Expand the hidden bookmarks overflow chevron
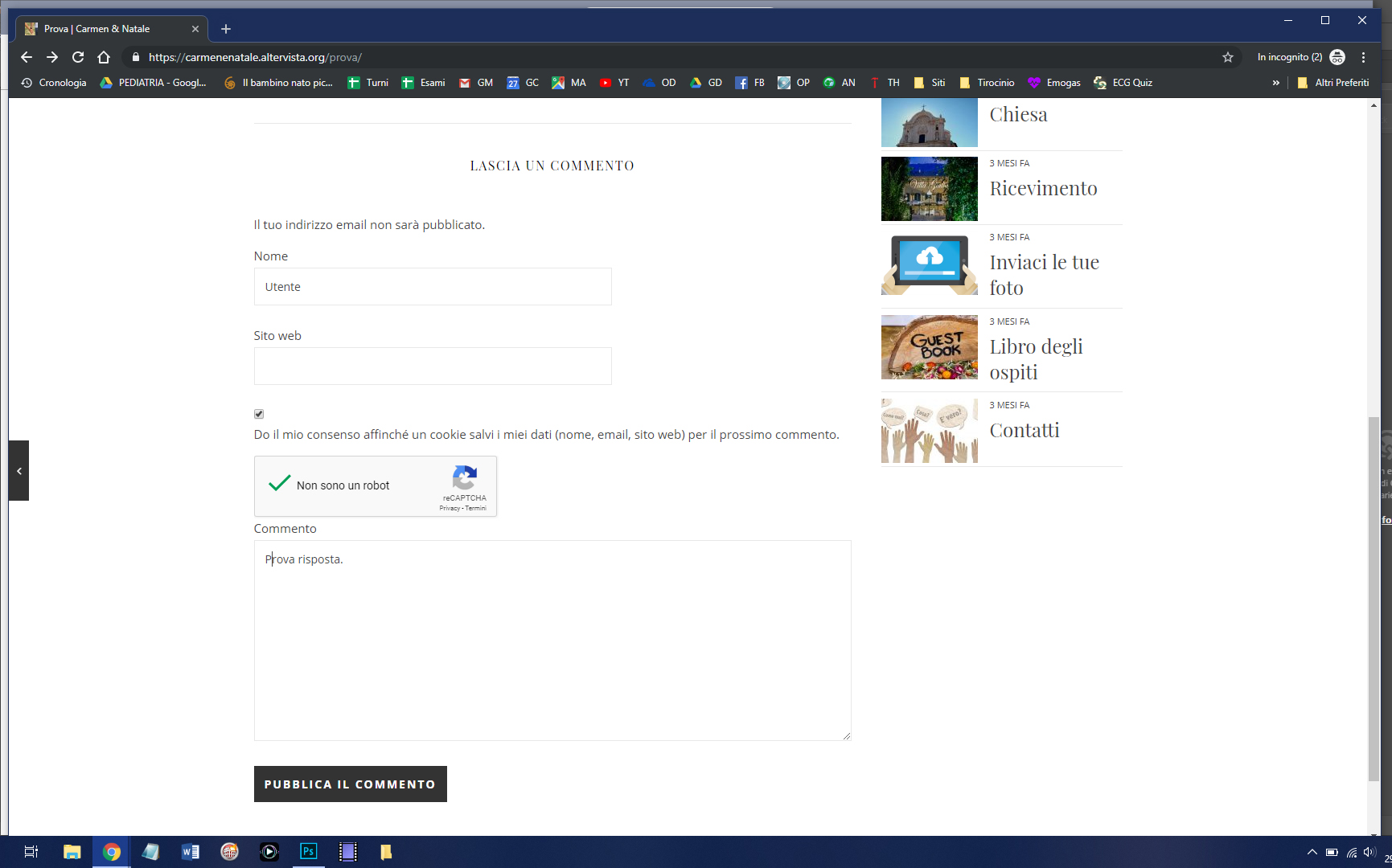Viewport: 1392px width, 868px height. 1275,83
